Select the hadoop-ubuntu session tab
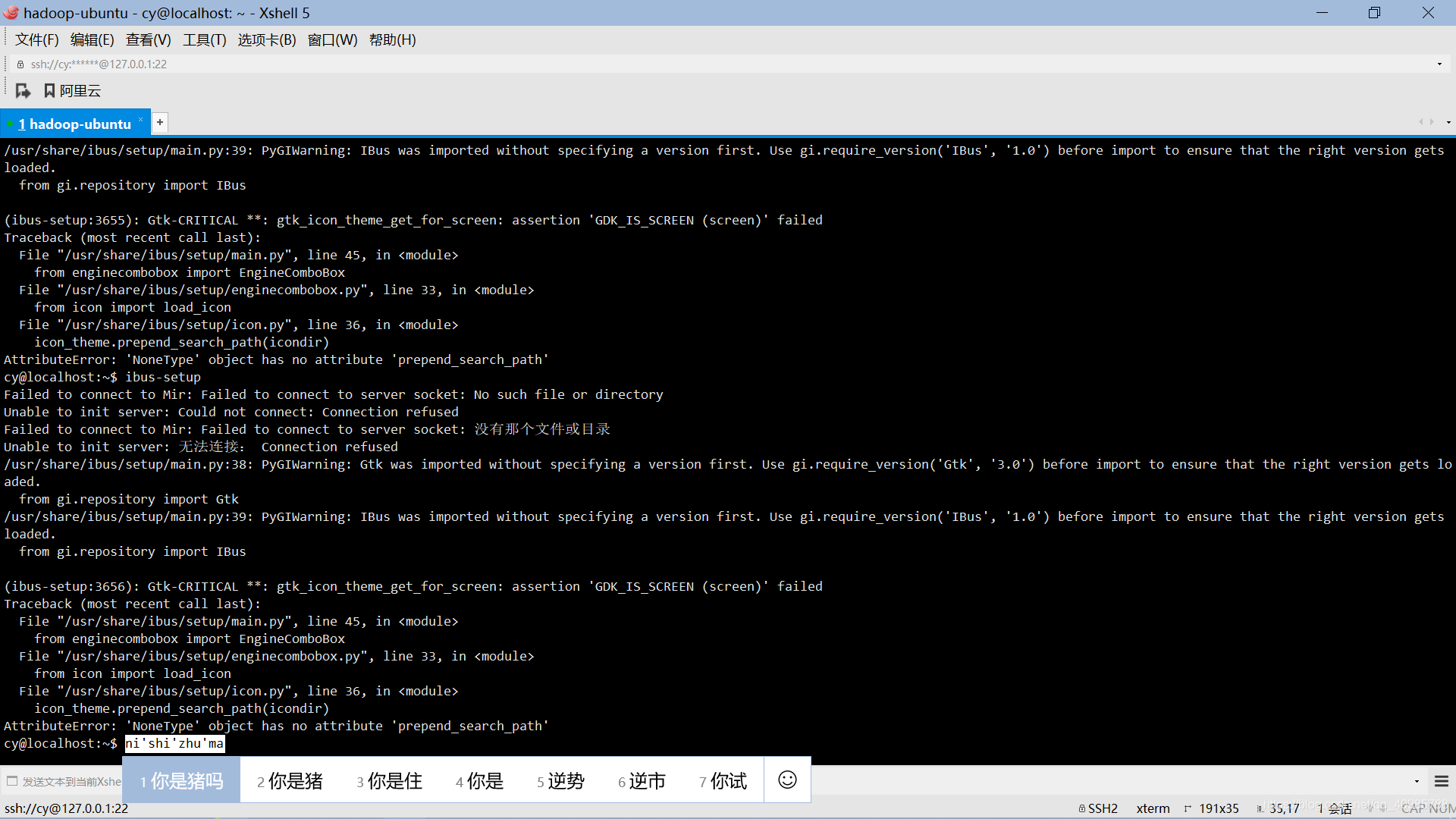The width and height of the screenshot is (1456, 819). (74, 124)
